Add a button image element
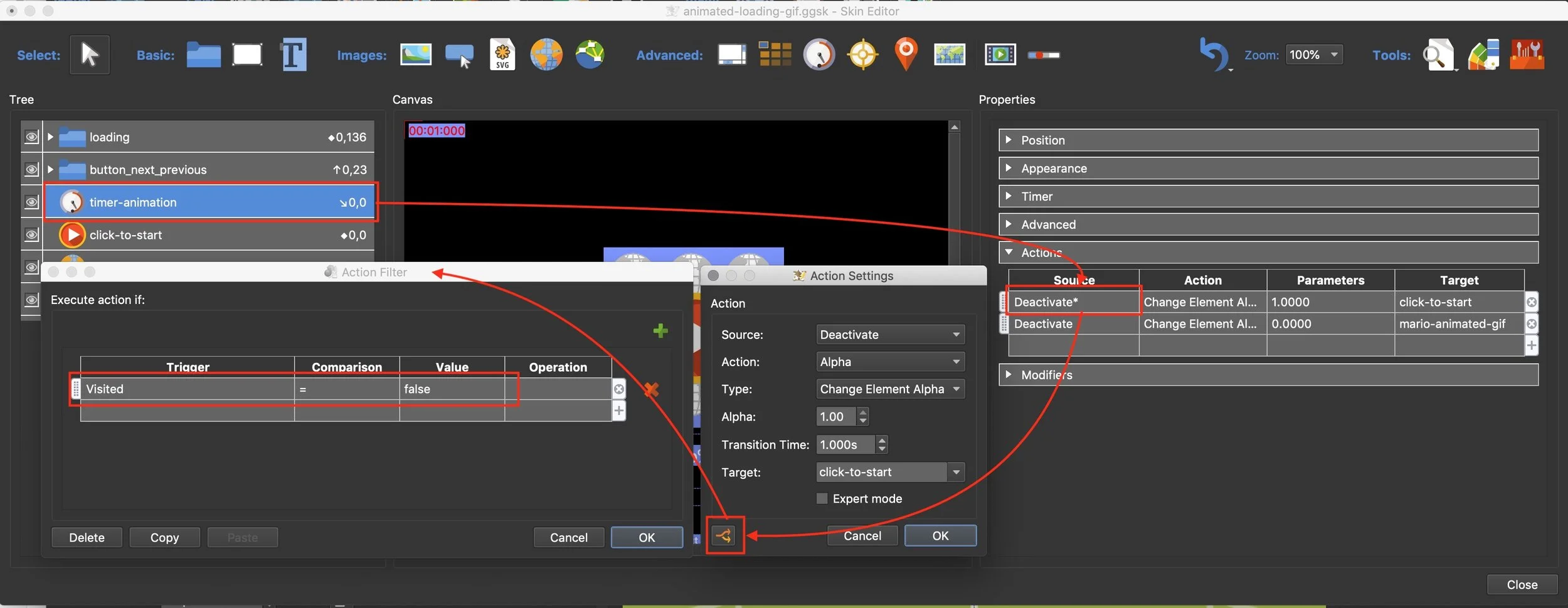 [460, 55]
